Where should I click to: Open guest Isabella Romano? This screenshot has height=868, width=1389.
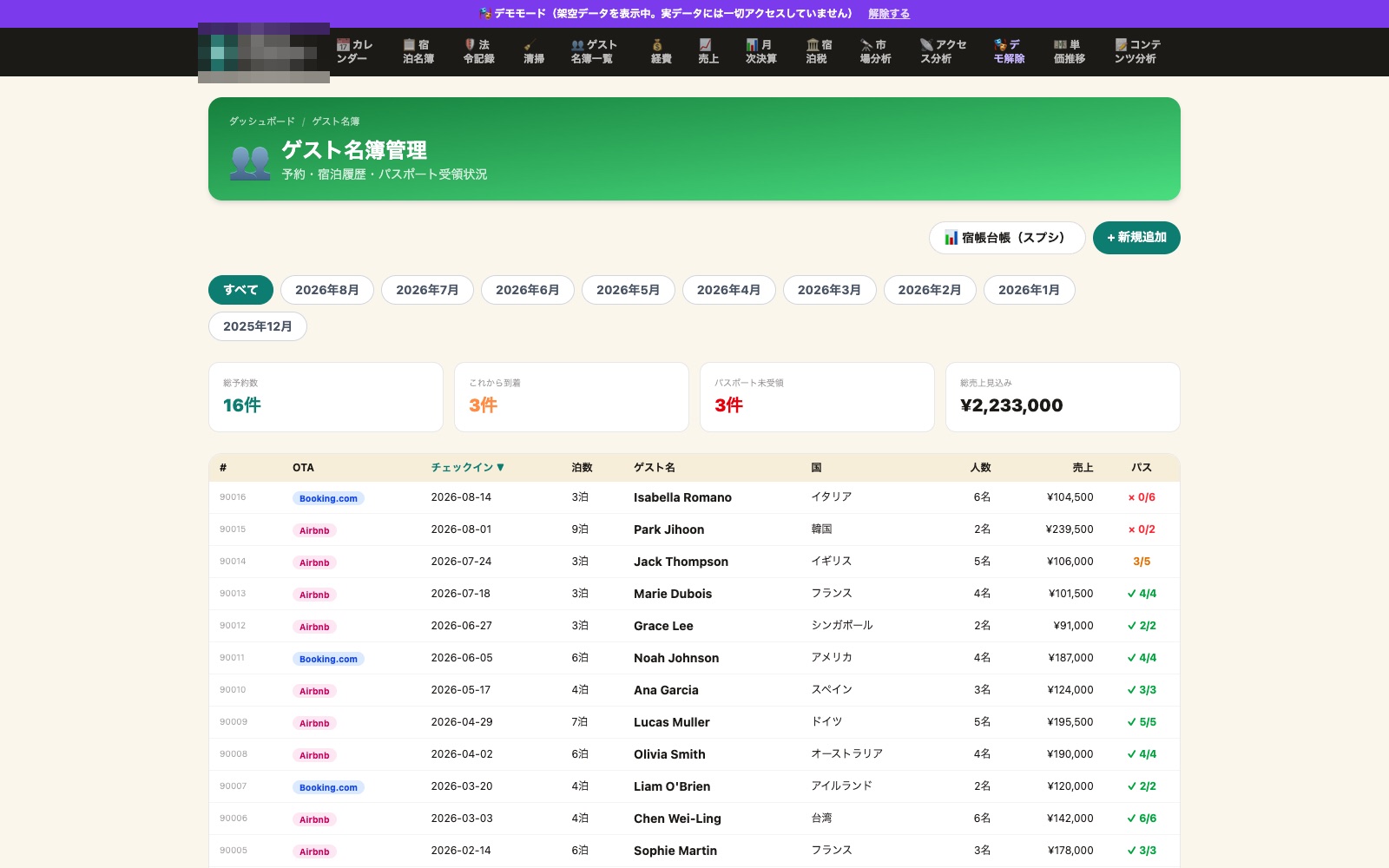click(x=682, y=497)
